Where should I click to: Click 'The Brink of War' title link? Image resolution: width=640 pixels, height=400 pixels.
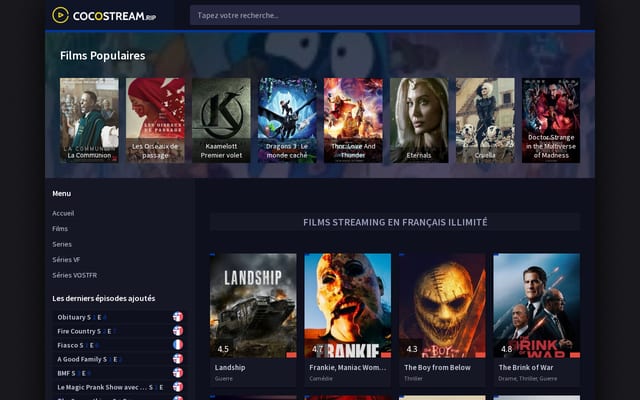[x=526, y=367]
